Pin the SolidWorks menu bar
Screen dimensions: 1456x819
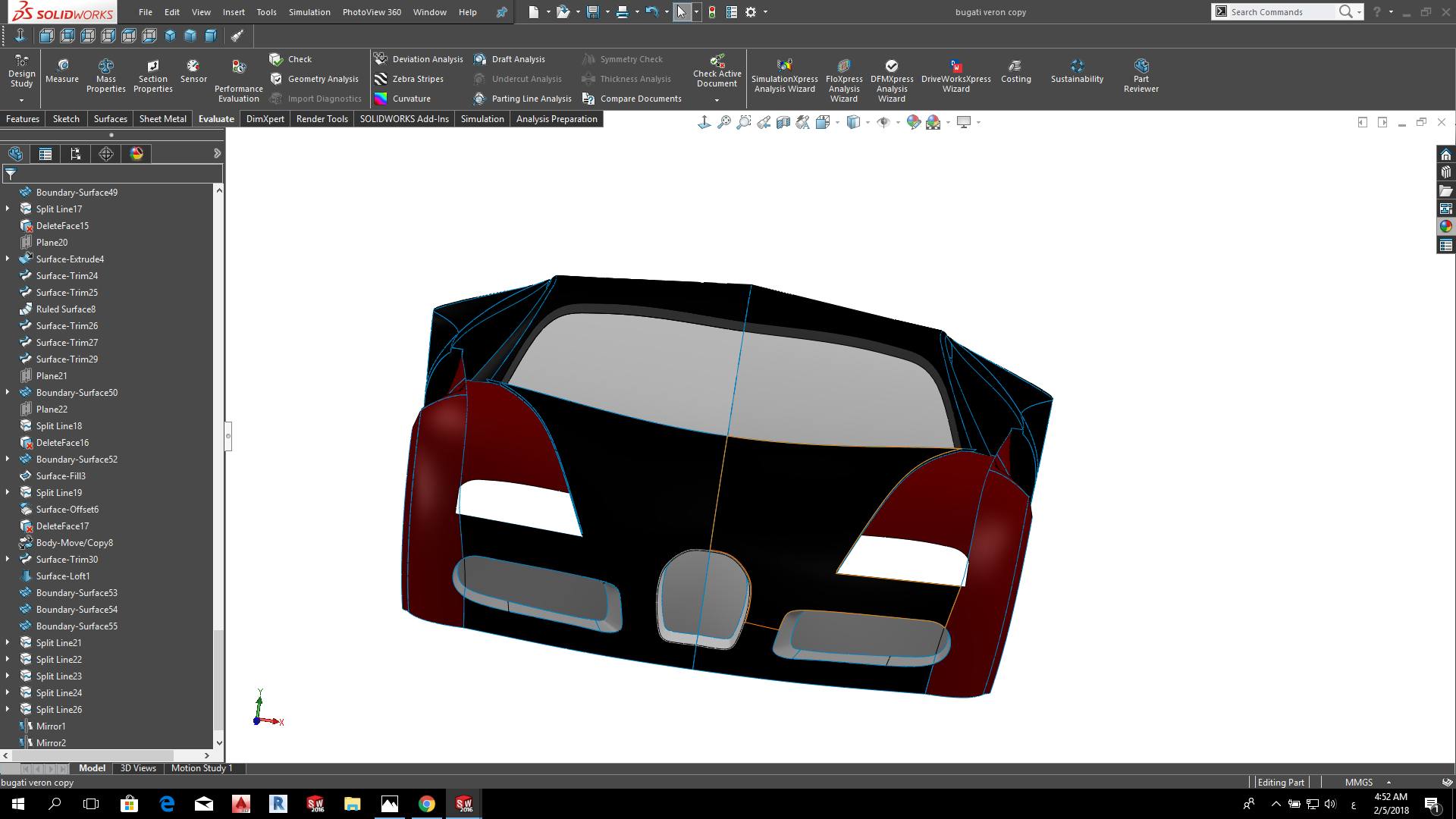coord(501,12)
